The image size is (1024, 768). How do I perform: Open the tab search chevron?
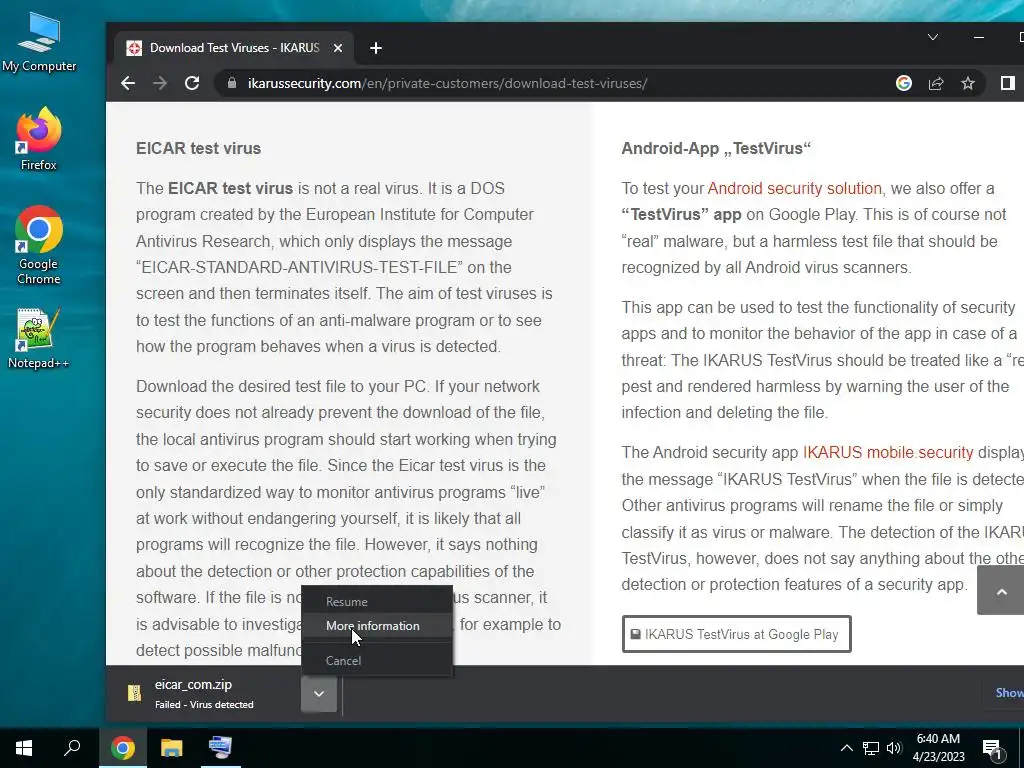[x=933, y=37]
